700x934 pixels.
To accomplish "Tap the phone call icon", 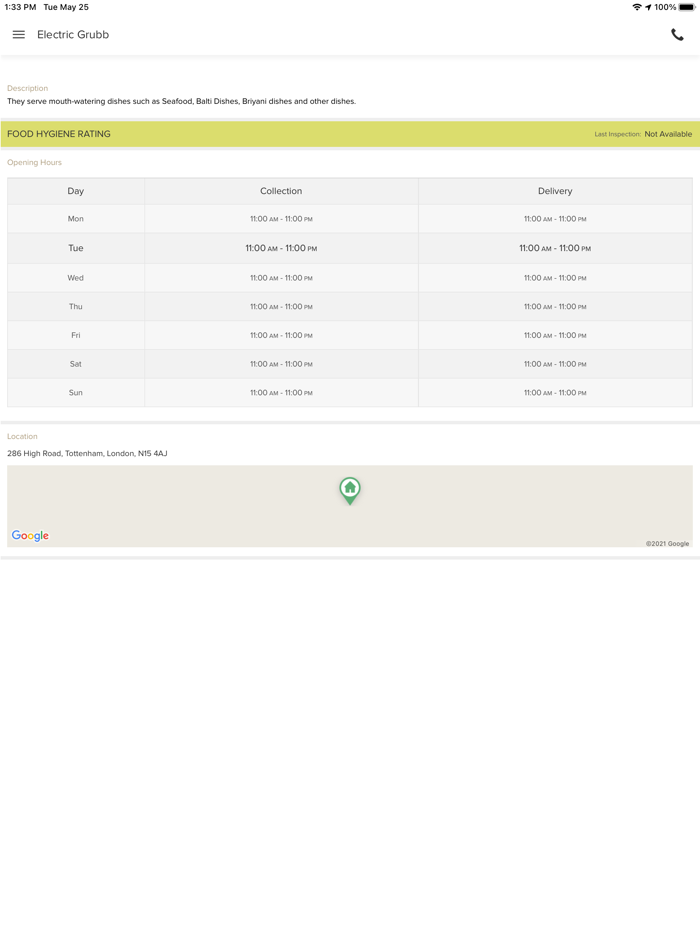I will pos(677,35).
